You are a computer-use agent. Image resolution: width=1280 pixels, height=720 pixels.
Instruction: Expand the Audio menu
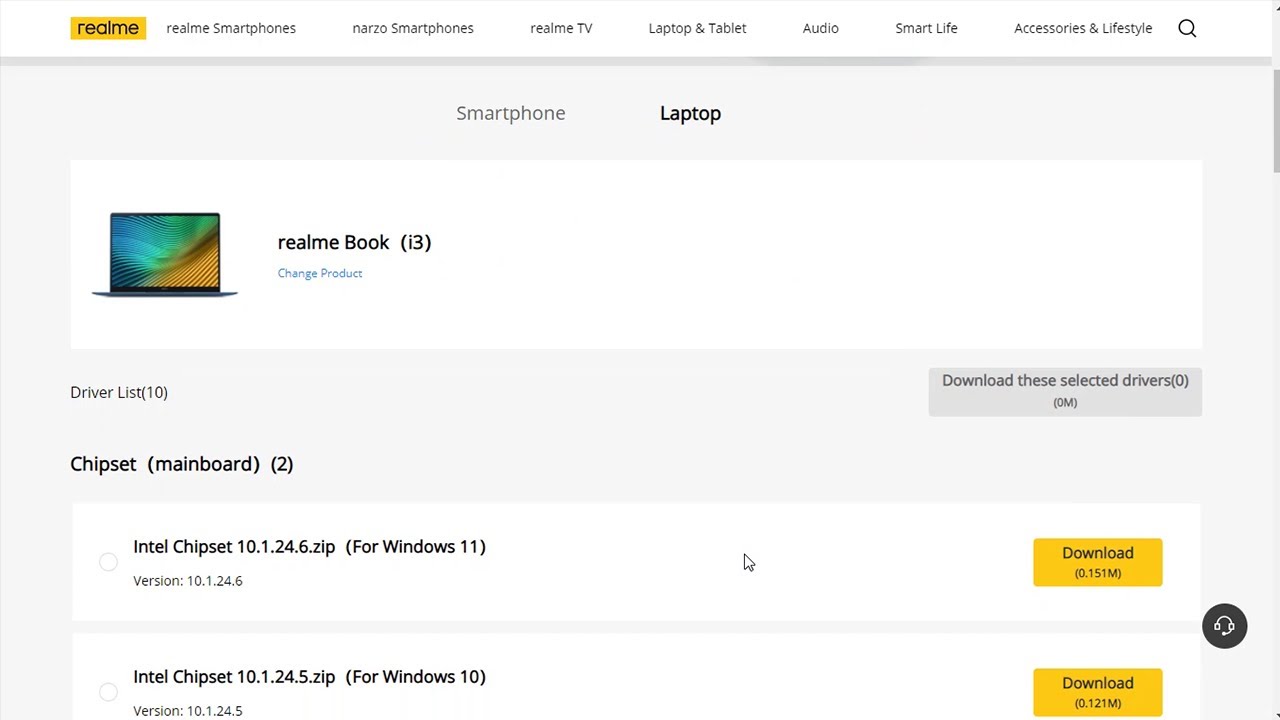click(x=820, y=28)
